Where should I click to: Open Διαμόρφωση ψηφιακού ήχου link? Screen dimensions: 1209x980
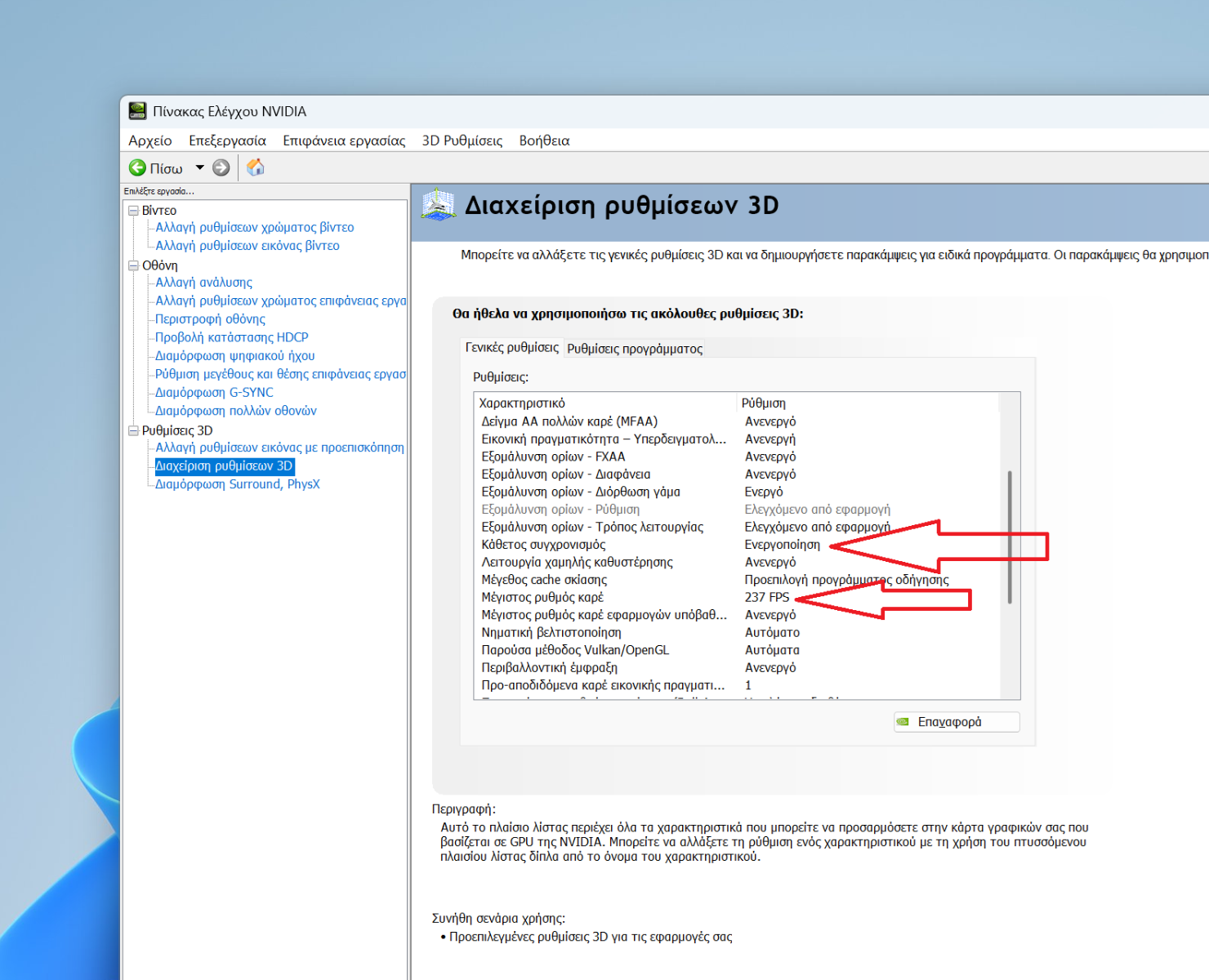click(x=235, y=356)
